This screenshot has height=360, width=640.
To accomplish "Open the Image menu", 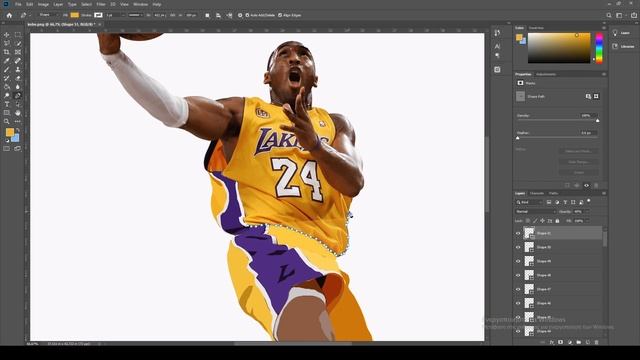I will pos(43,4).
